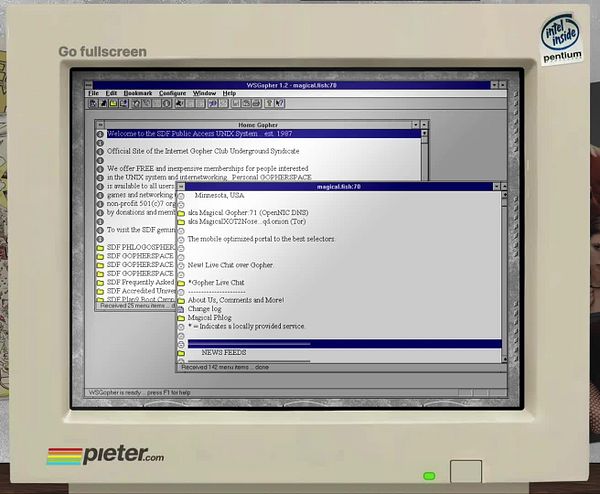The image size is (600, 494).
Task: Click the Home Gopher window title bar
Action: [x=258, y=125]
